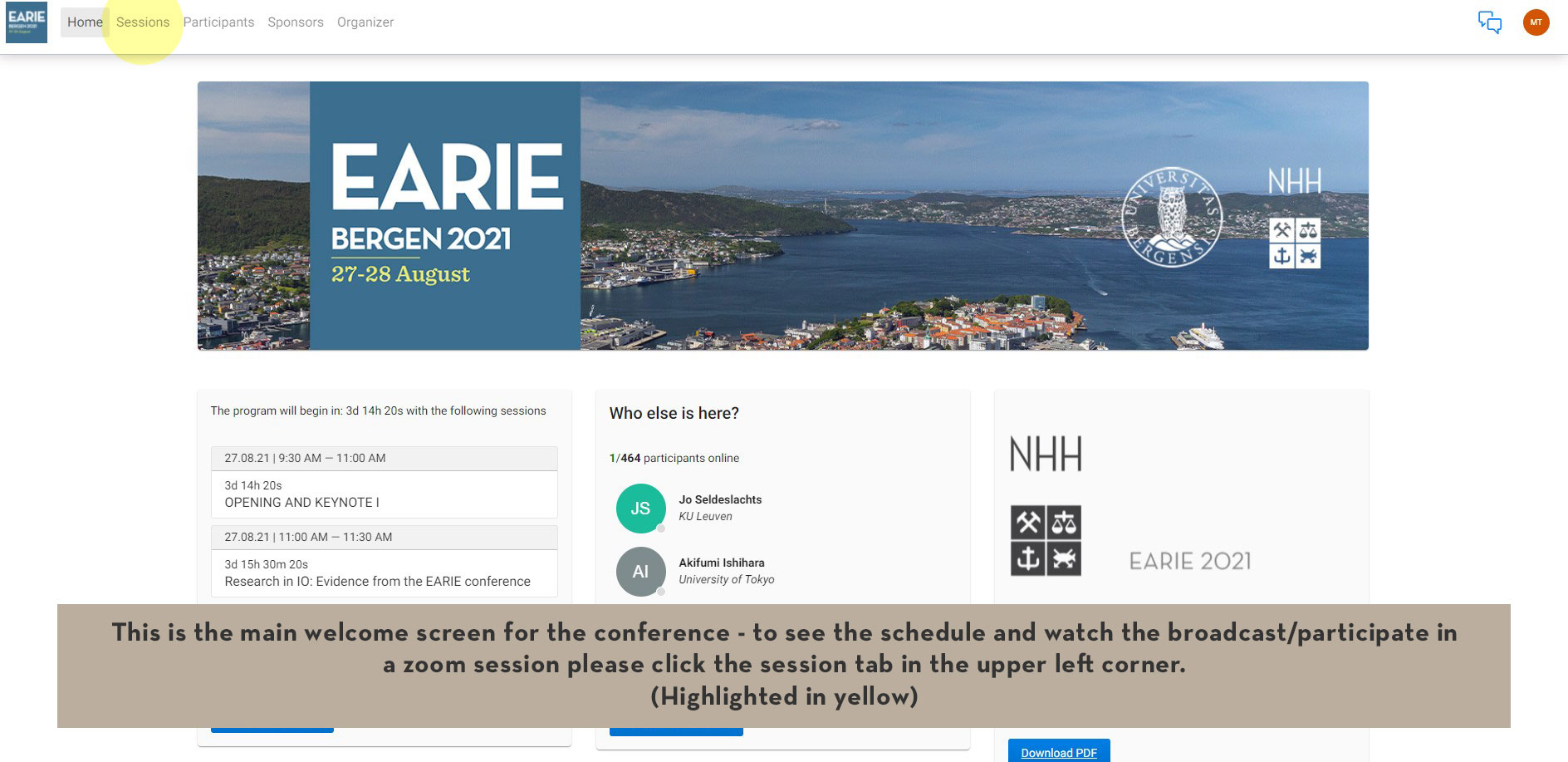Click the EARIE logo in the top-left corner
1568x762 pixels.
coord(27,22)
